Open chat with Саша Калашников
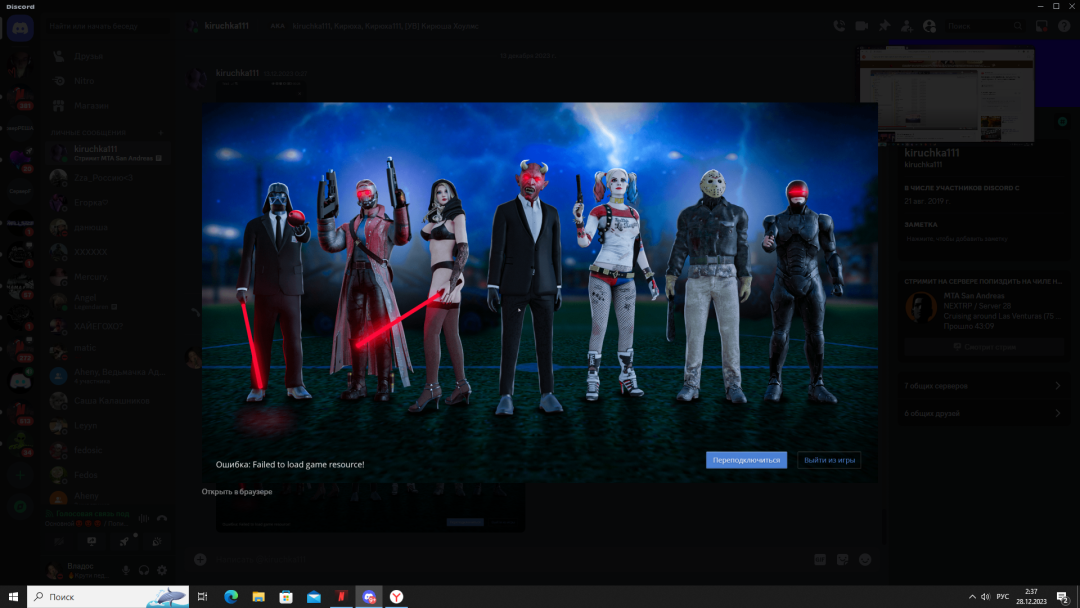Viewport: 1080px width, 608px height. tap(107, 401)
